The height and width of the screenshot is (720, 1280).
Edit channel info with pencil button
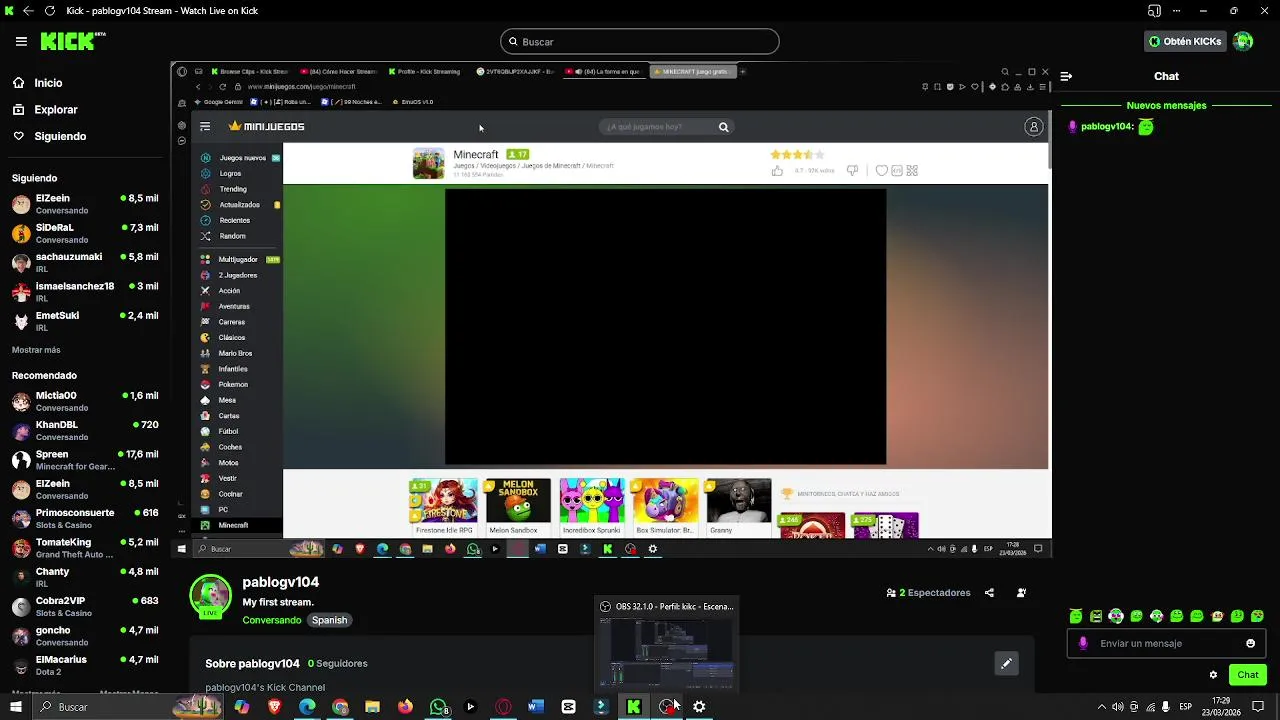(x=1006, y=663)
